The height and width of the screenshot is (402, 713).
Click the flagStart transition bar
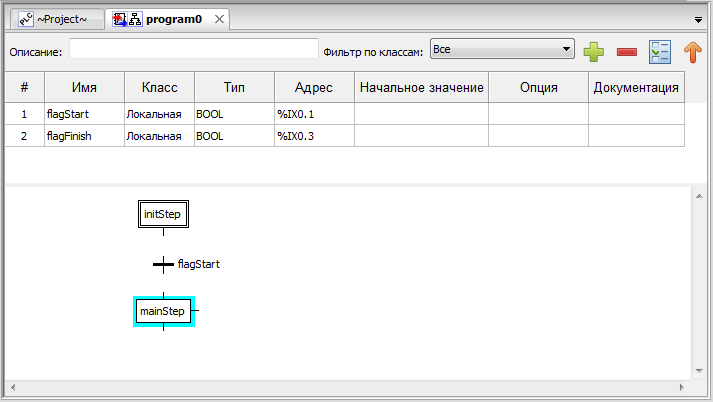tap(163, 265)
